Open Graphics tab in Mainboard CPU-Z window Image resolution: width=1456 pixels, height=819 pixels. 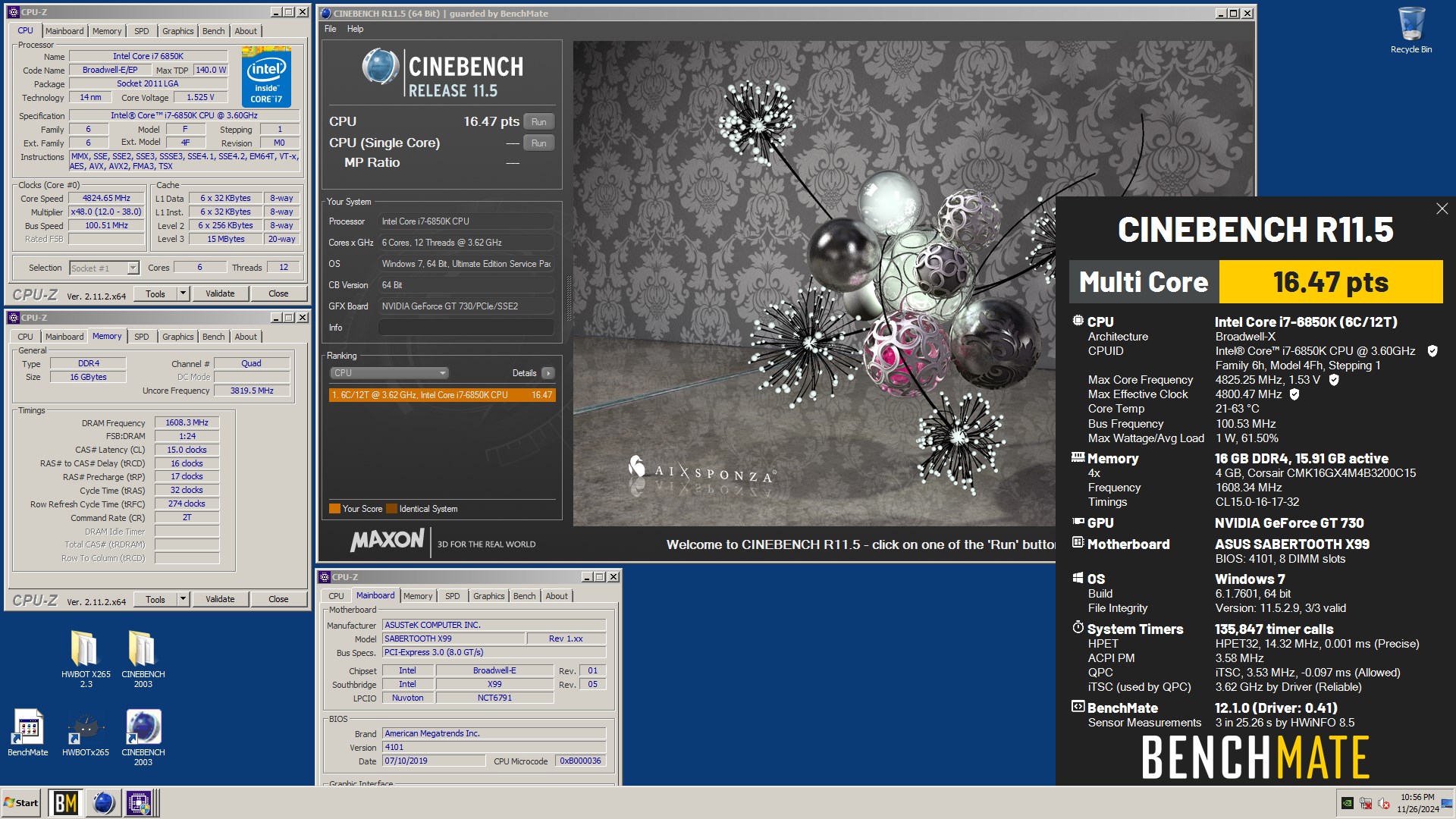point(488,596)
